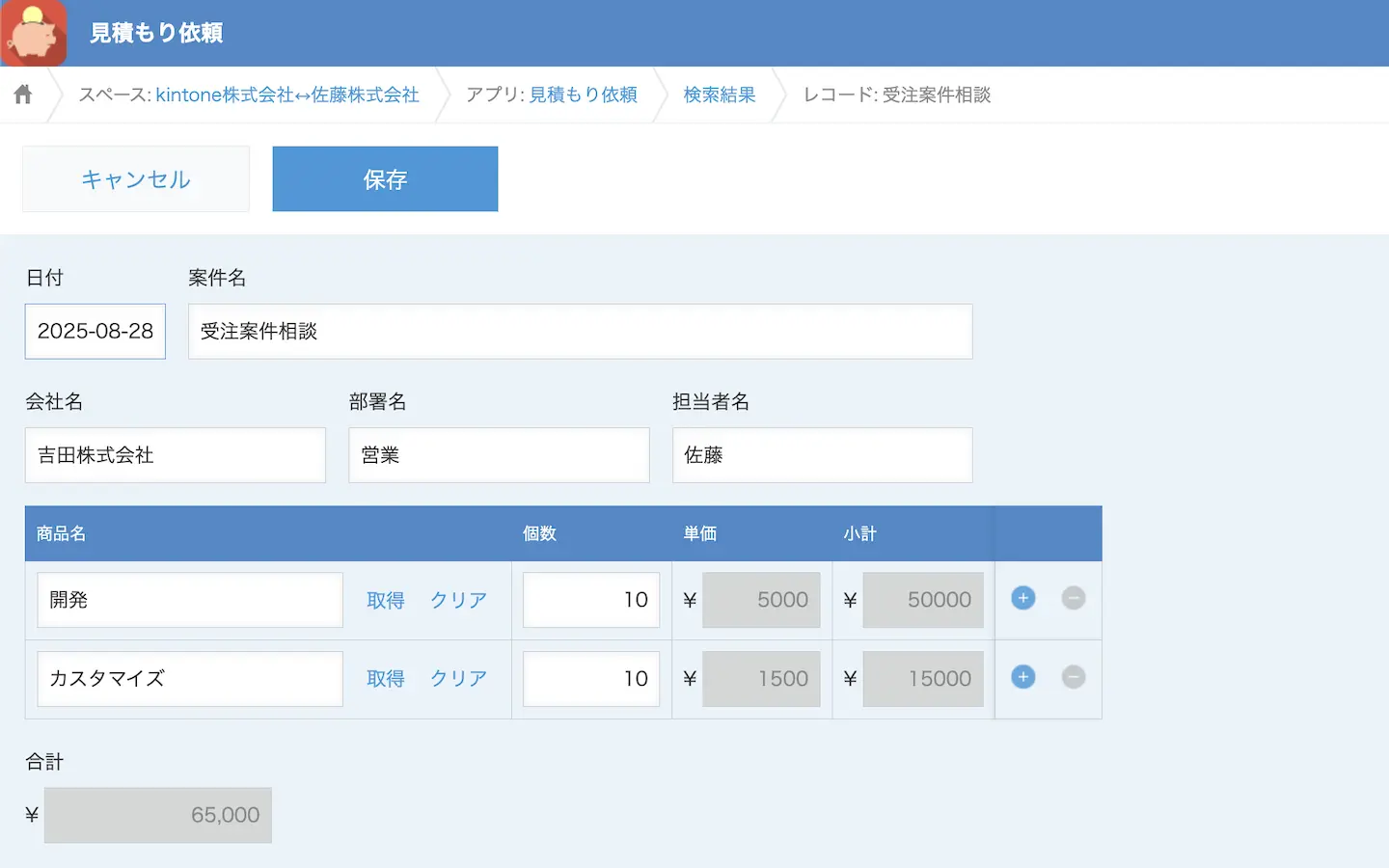Focus the 案件名 text field
This screenshot has height=868, width=1389.
(x=580, y=332)
